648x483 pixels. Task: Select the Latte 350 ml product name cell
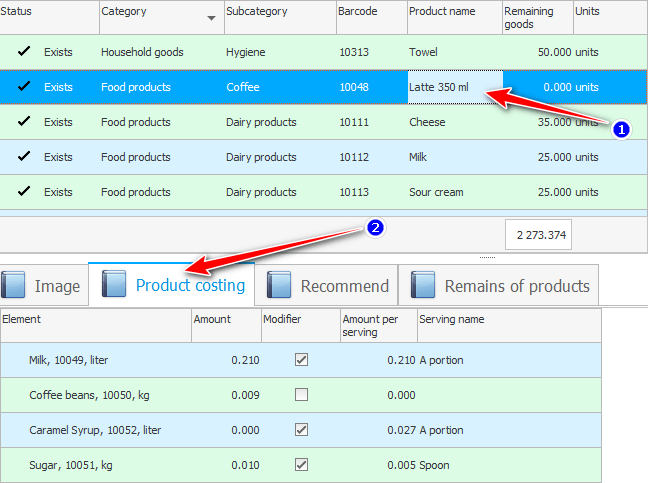point(455,87)
